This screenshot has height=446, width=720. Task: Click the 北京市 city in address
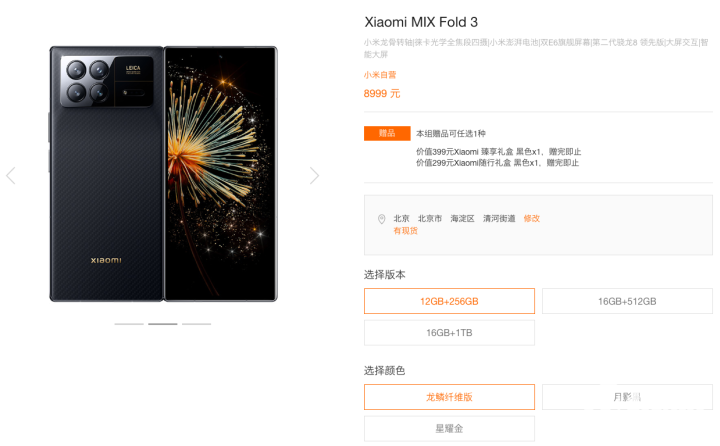430,219
